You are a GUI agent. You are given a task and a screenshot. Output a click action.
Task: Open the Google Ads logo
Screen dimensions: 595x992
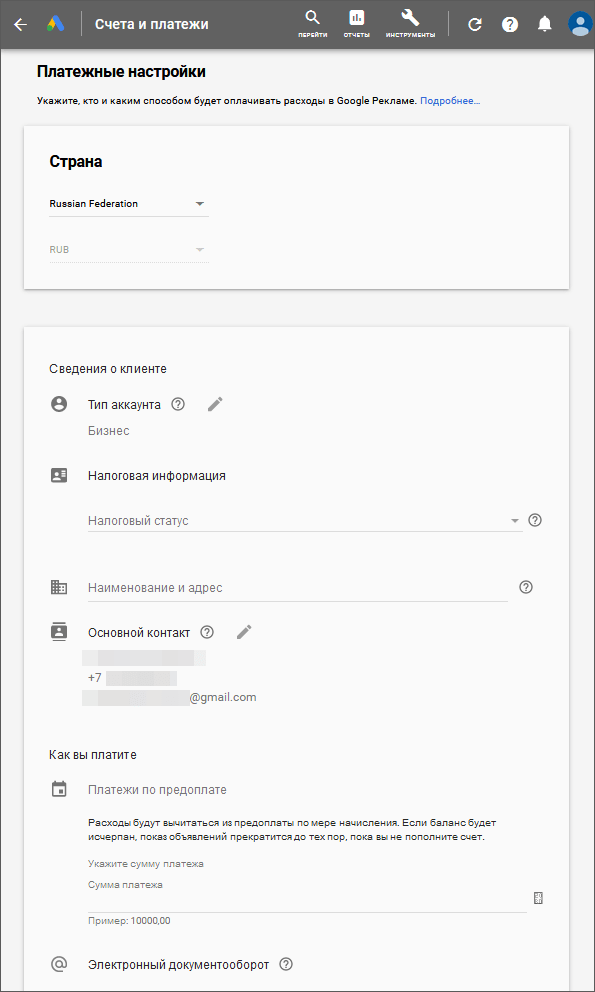55,25
